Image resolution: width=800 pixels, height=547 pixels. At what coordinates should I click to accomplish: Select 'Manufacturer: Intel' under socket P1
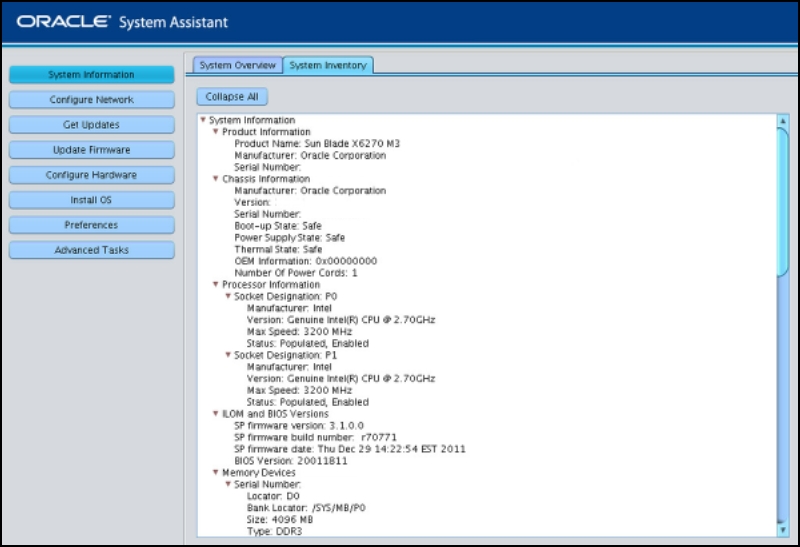(289, 366)
